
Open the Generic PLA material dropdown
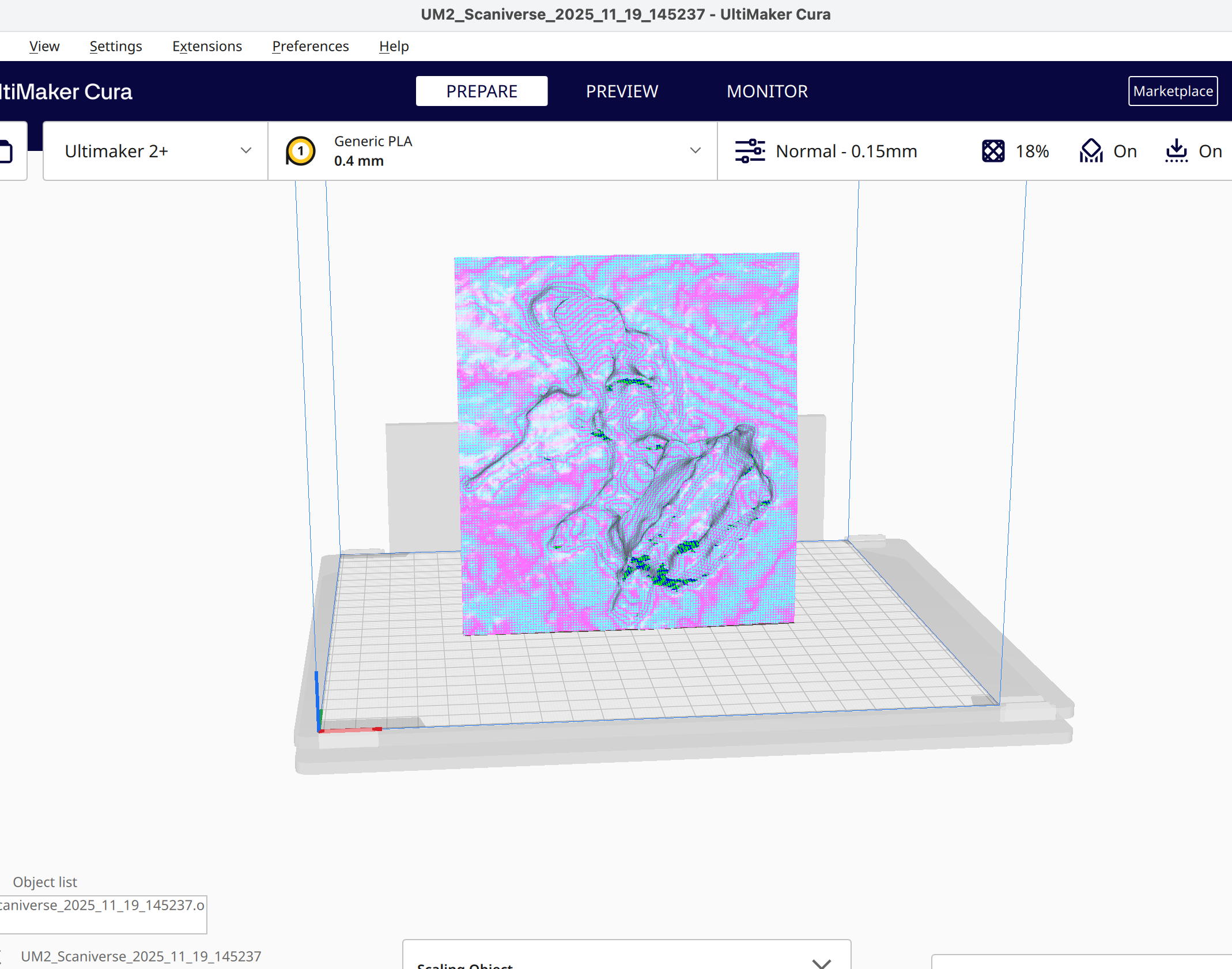pyautogui.click(x=696, y=151)
